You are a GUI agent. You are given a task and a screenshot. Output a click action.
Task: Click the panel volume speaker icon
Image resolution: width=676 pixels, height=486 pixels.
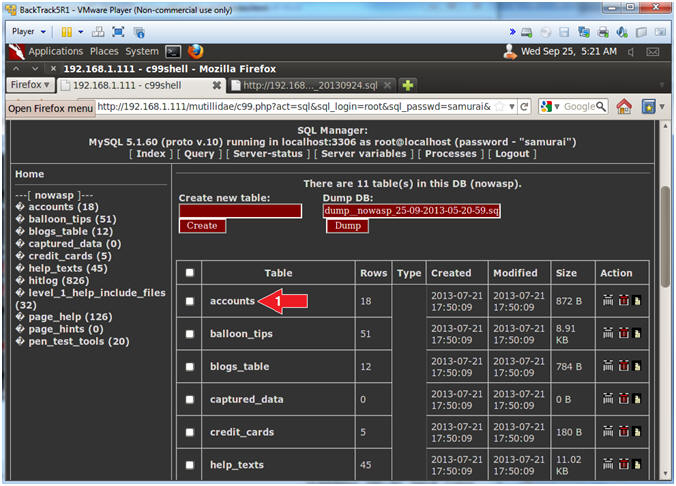point(631,52)
